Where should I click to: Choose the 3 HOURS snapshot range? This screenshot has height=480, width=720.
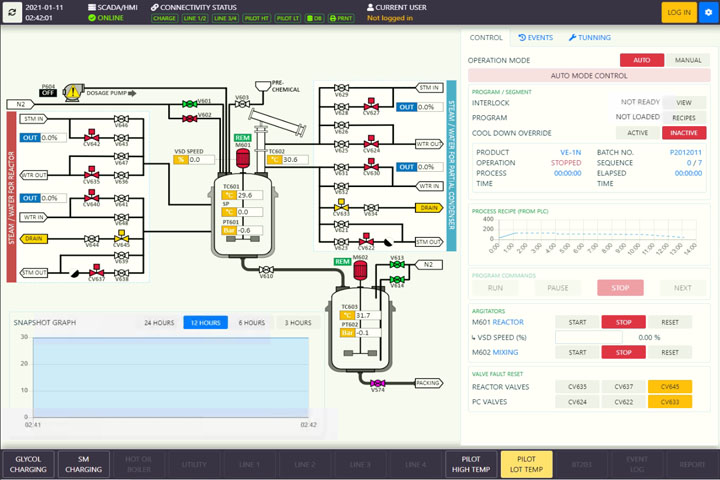pyautogui.click(x=298, y=323)
